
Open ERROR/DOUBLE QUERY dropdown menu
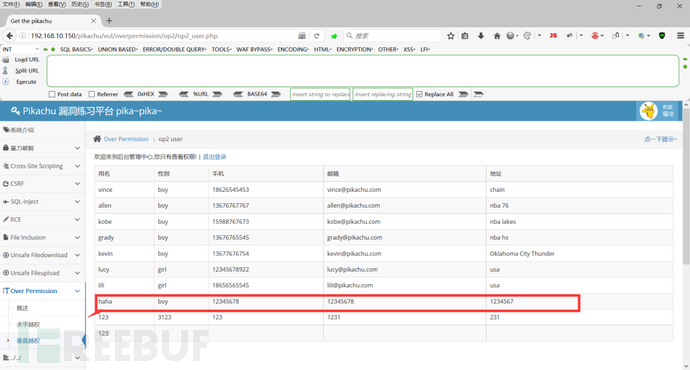click(174, 49)
